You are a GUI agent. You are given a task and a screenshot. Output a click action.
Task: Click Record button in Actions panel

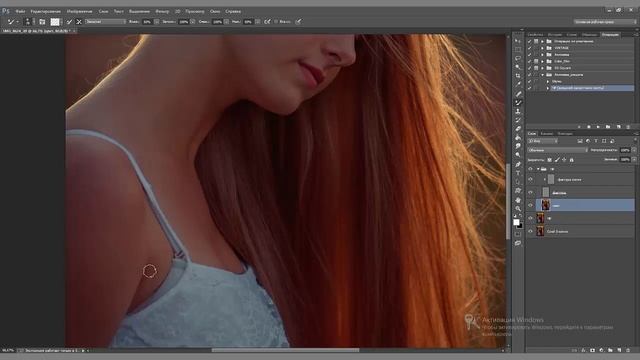pyautogui.click(x=588, y=127)
